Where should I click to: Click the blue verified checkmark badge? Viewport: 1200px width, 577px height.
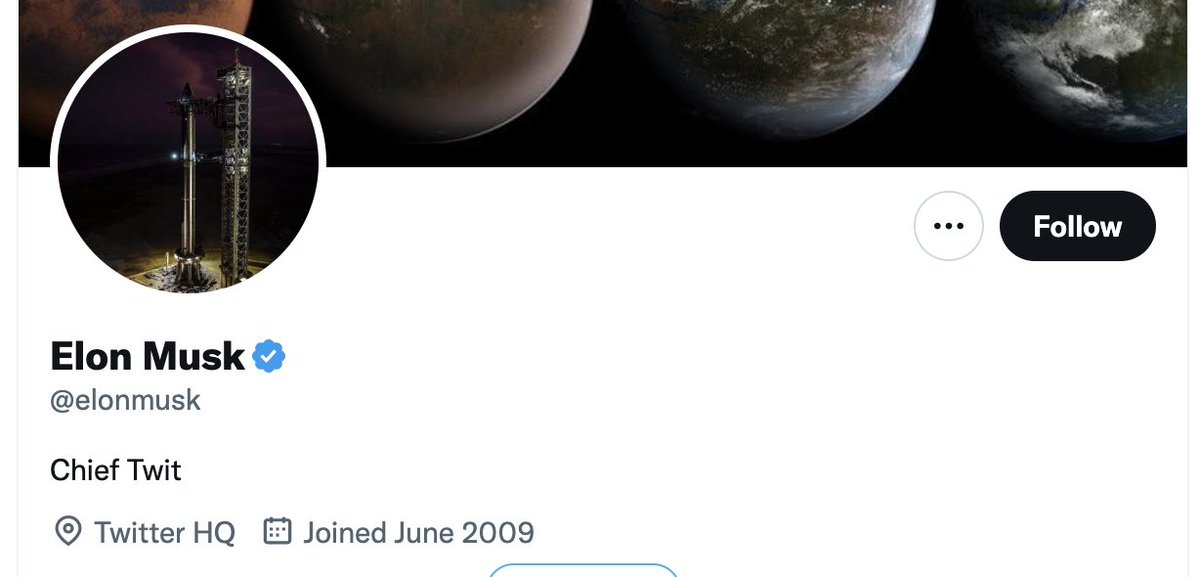coord(268,356)
